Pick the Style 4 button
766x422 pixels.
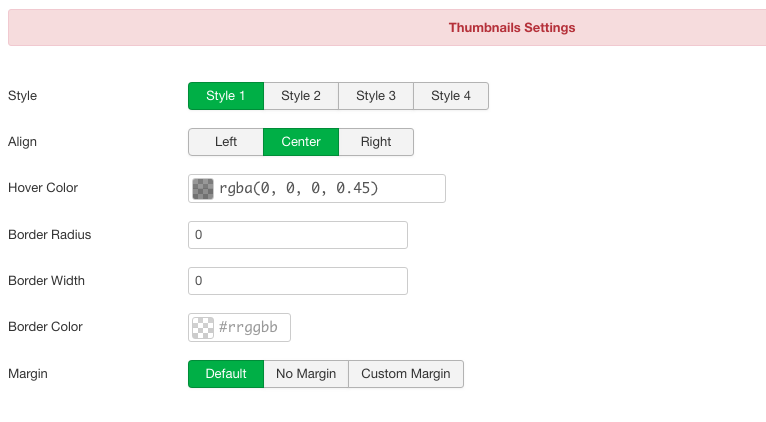coord(451,96)
